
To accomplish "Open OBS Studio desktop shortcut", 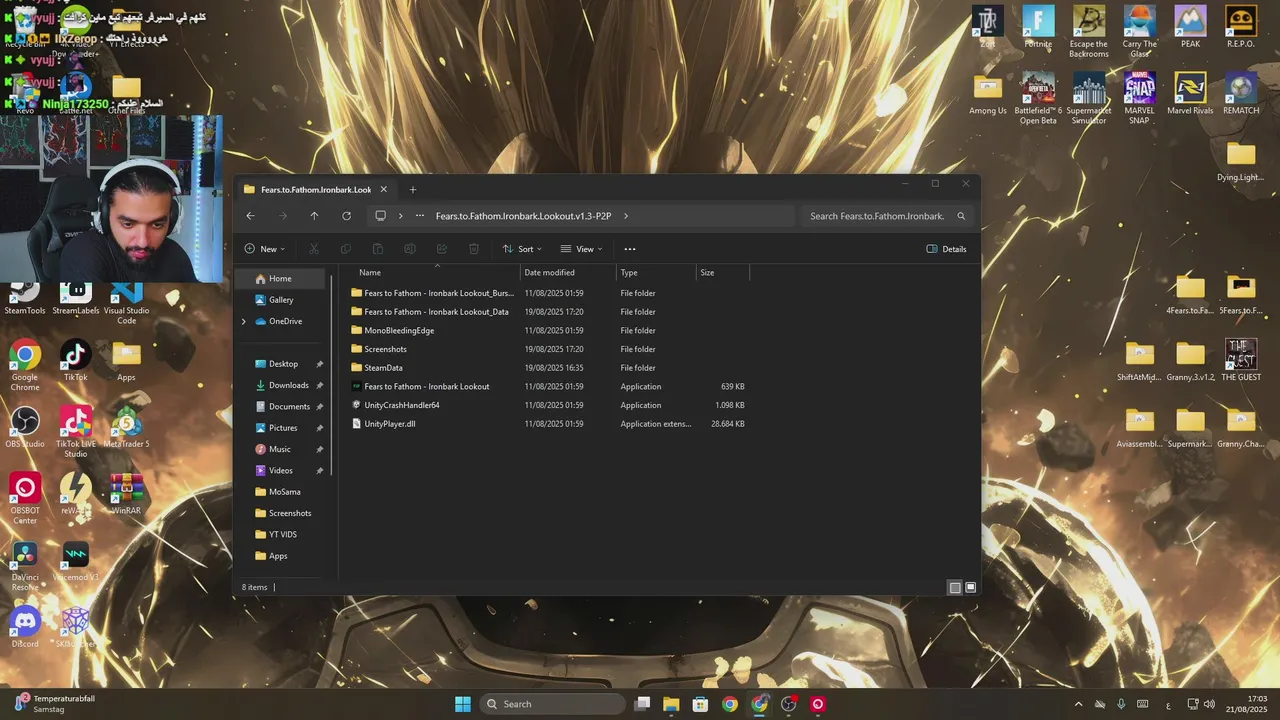I will 25,427.
